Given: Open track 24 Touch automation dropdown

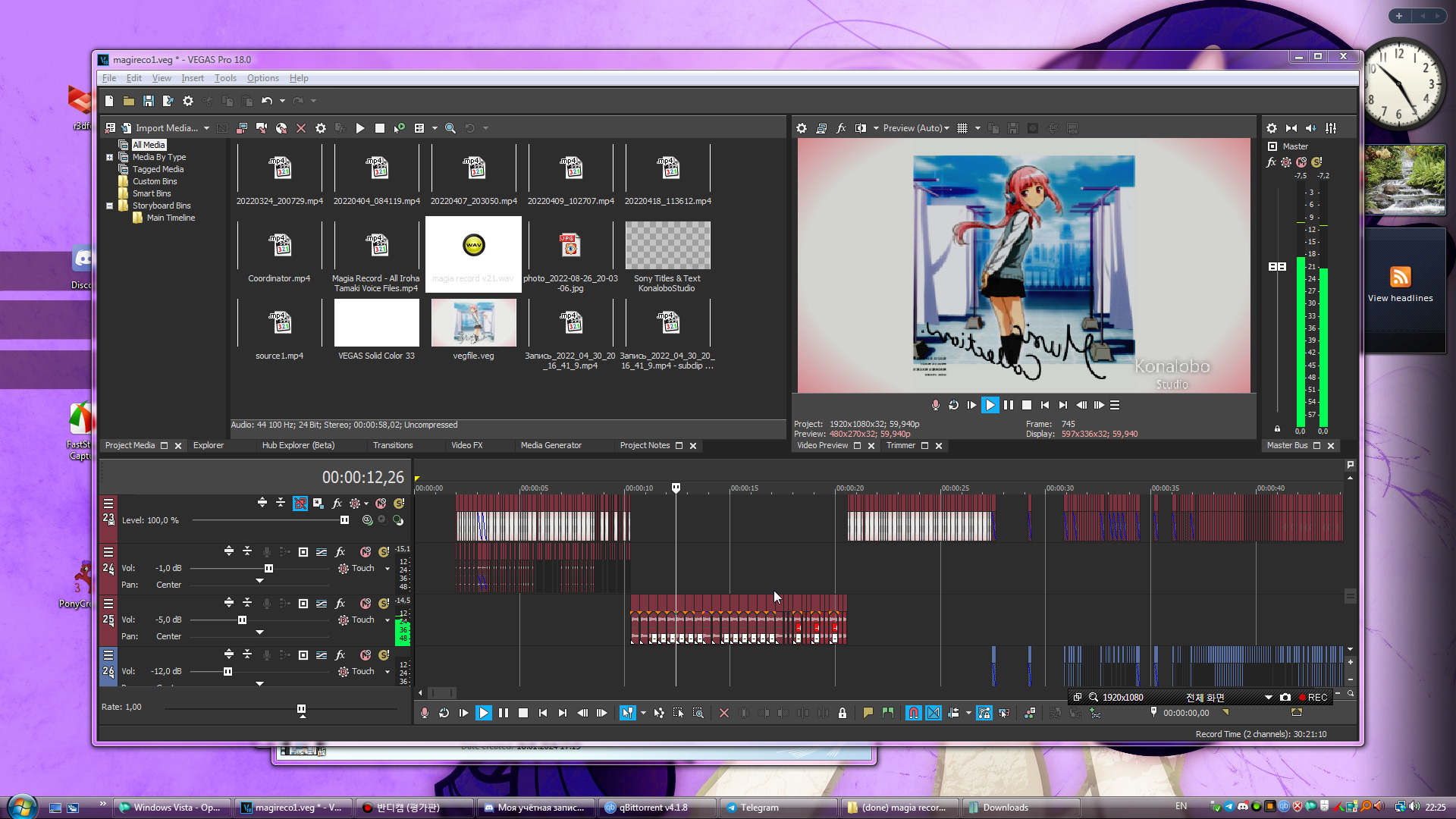Looking at the screenshot, I should tap(388, 569).
